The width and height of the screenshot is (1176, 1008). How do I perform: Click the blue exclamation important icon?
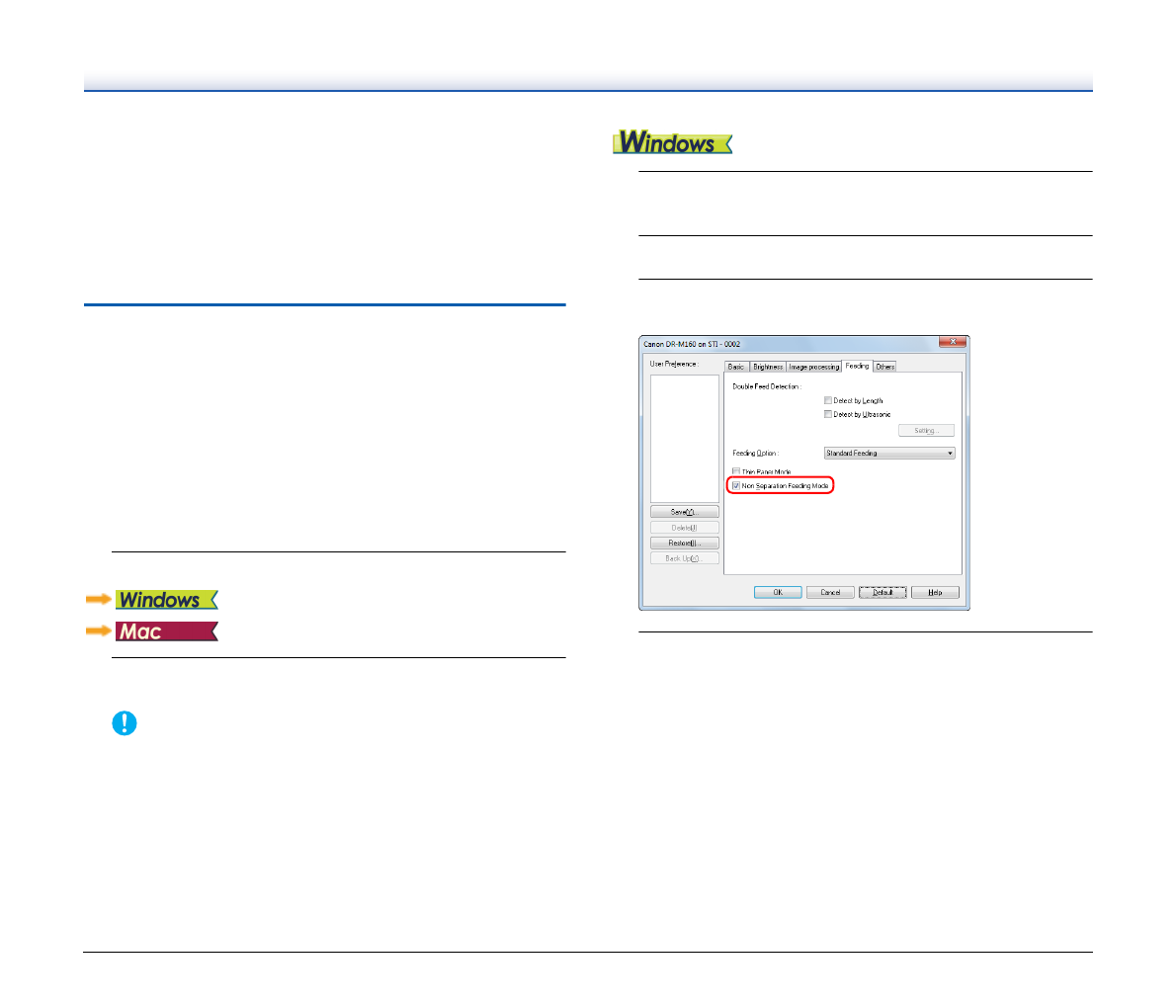[125, 723]
